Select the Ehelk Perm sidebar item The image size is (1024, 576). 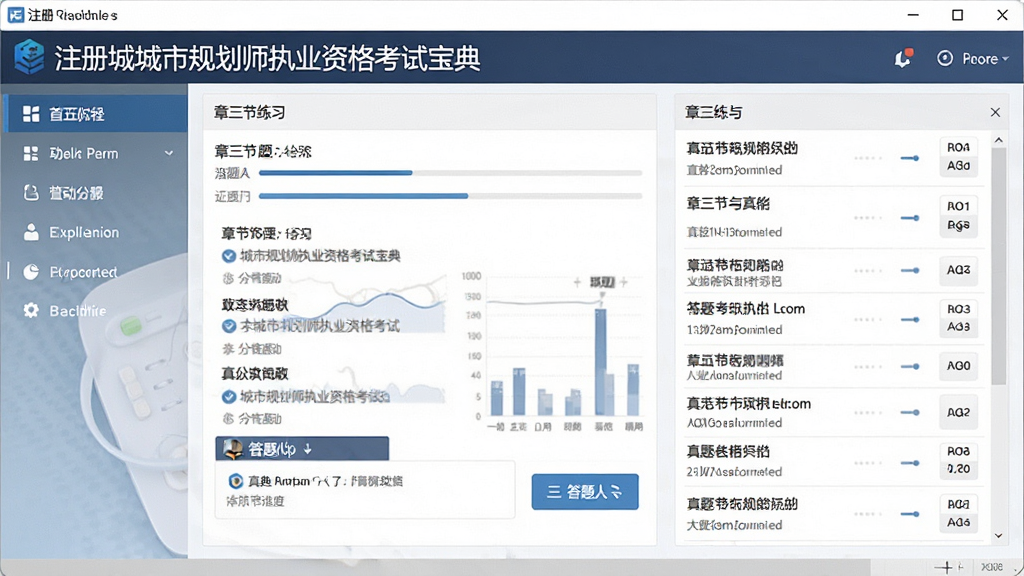click(x=96, y=153)
